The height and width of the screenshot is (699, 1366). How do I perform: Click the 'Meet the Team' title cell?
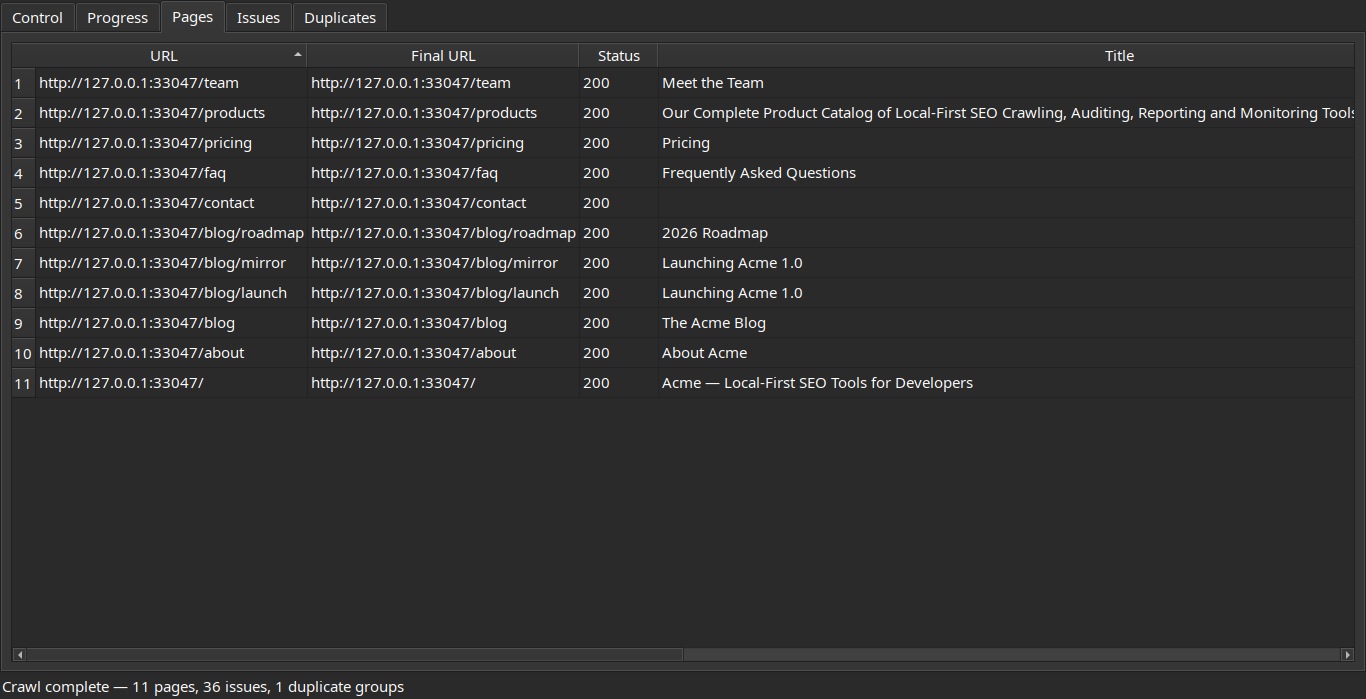(1006, 83)
